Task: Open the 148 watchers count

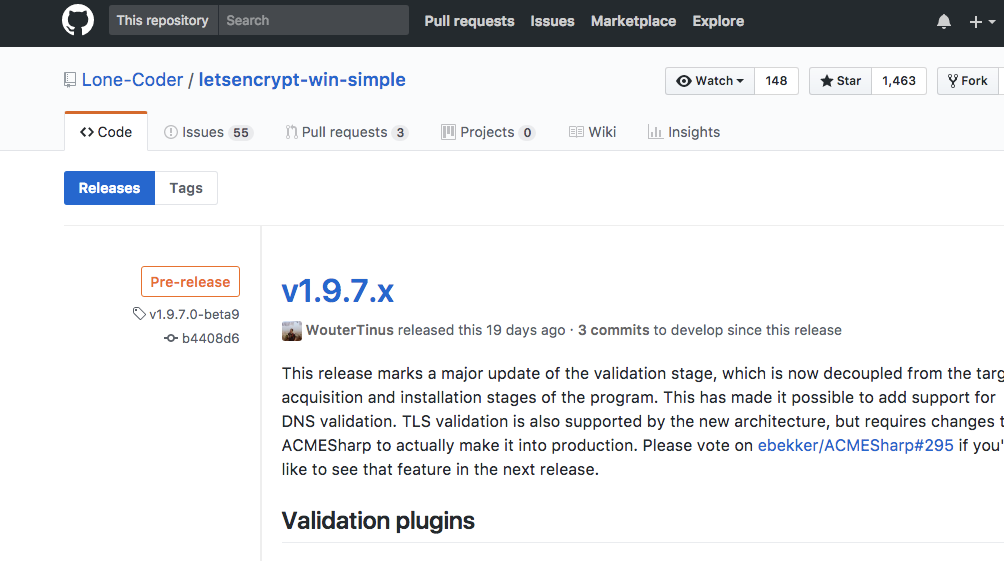Action: click(776, 81)
